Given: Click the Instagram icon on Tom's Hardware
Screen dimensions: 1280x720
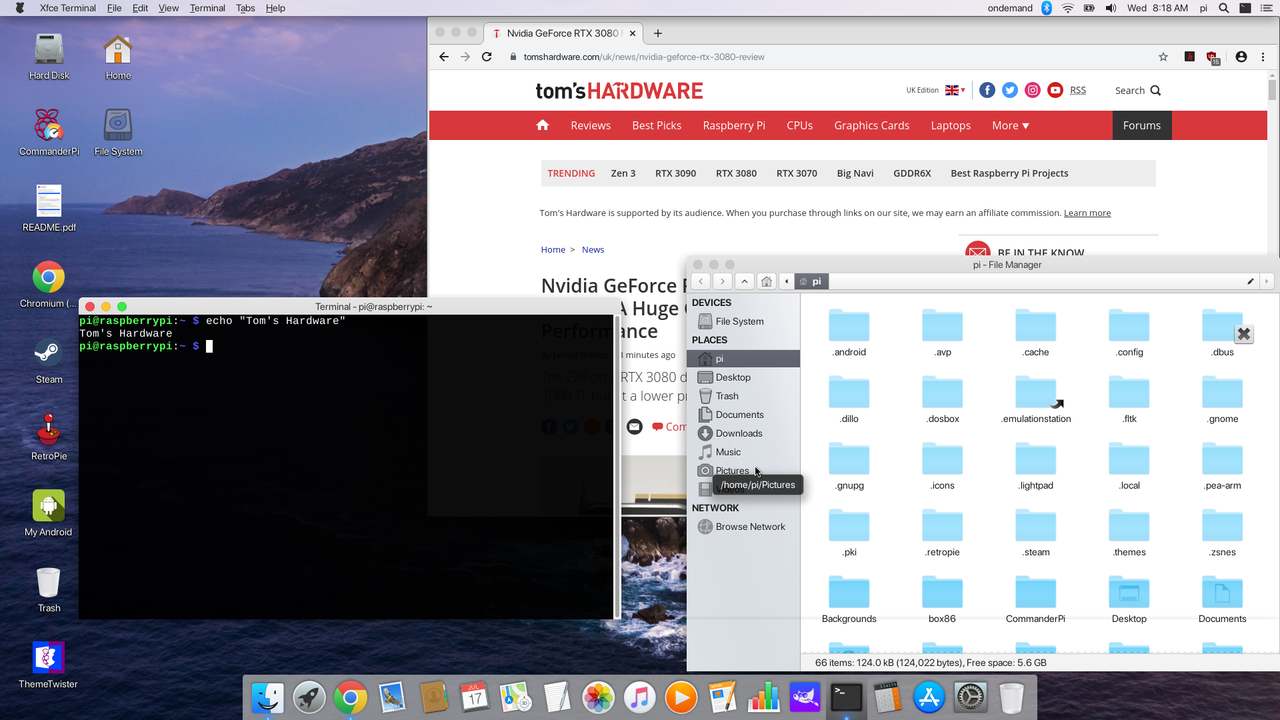Looking at the screenshot, I should pyautogui.click(x=1033, y=90).
